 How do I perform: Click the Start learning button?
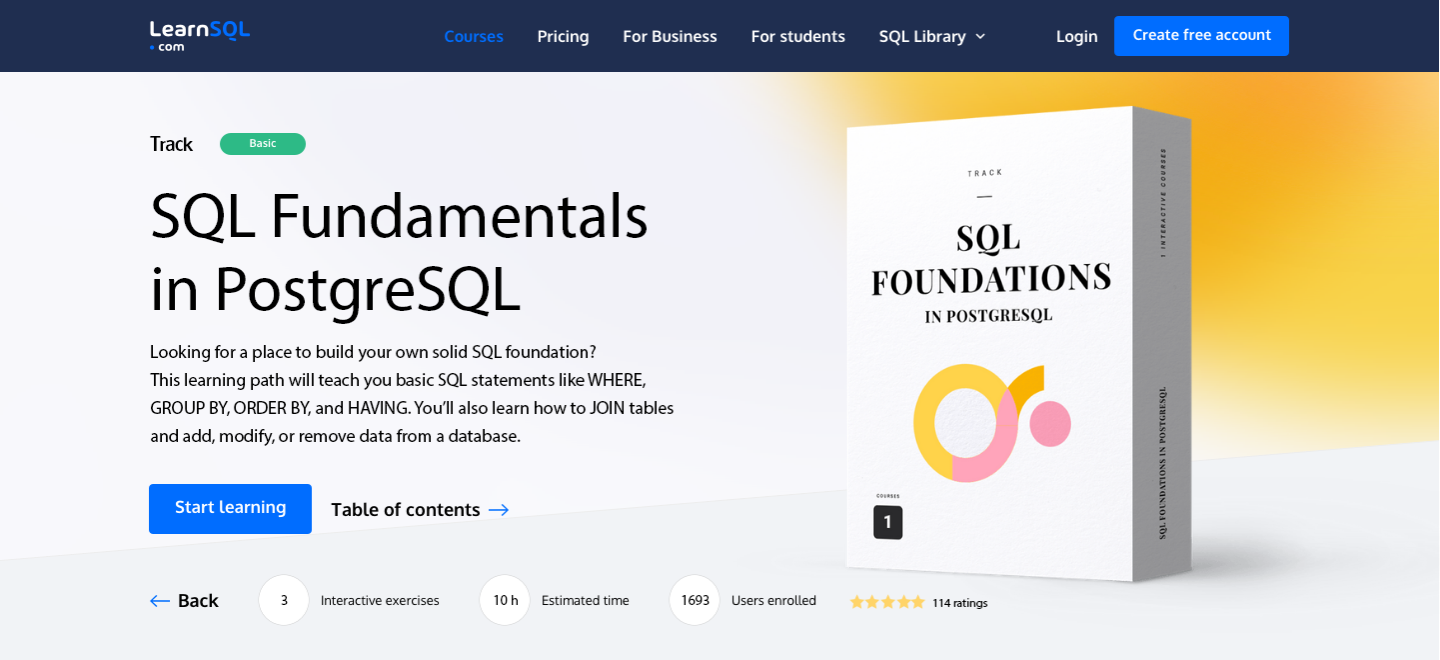pyautogui.click(x=230, y=509)
